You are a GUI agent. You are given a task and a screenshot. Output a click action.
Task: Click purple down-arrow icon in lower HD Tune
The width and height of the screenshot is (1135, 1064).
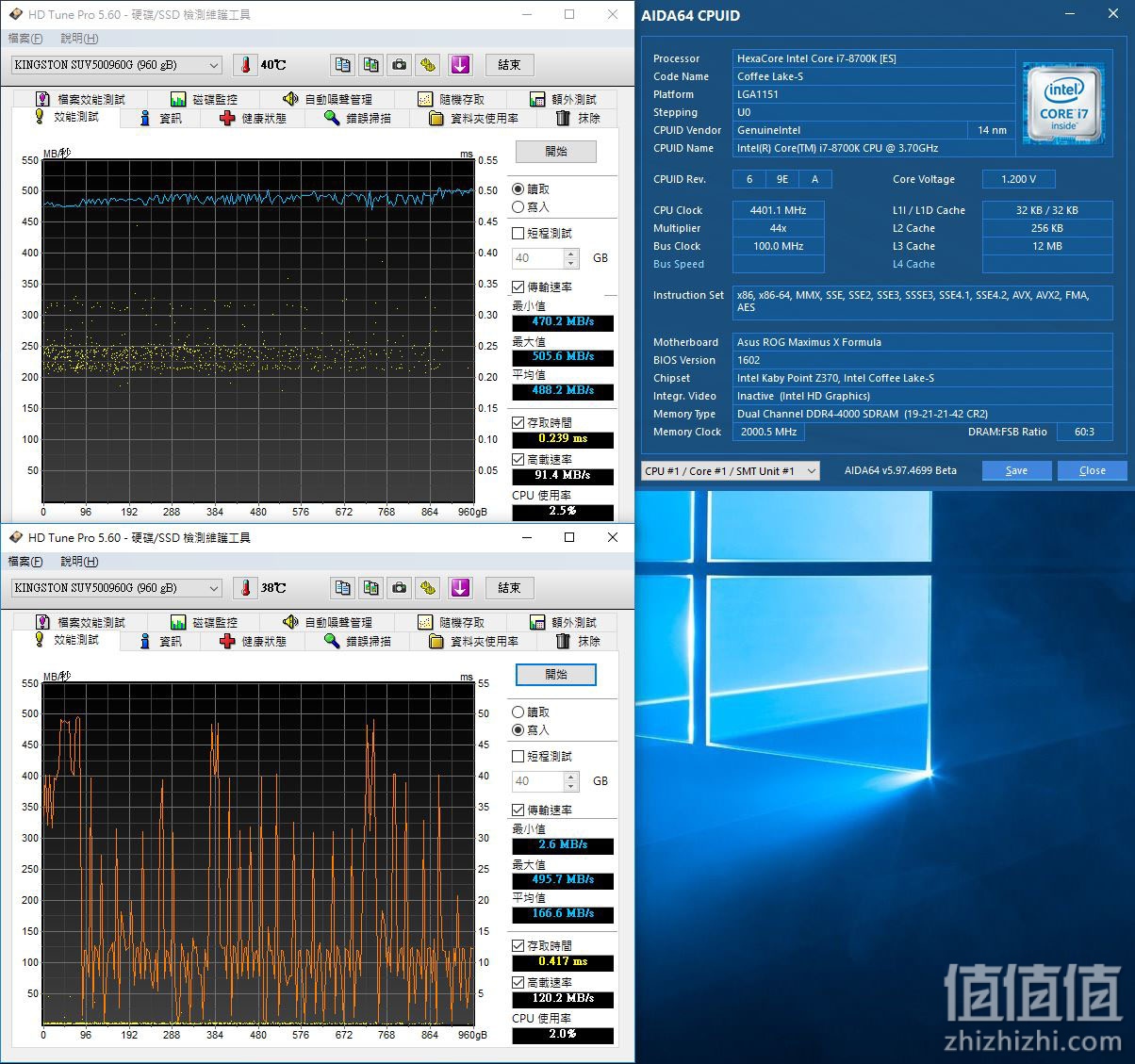pyautogui.click(x=460, y=588)
